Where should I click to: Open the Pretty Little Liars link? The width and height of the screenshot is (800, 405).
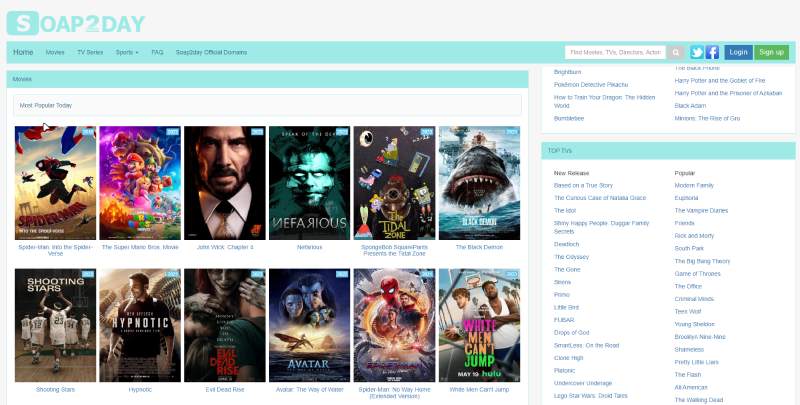coord(696,362)
